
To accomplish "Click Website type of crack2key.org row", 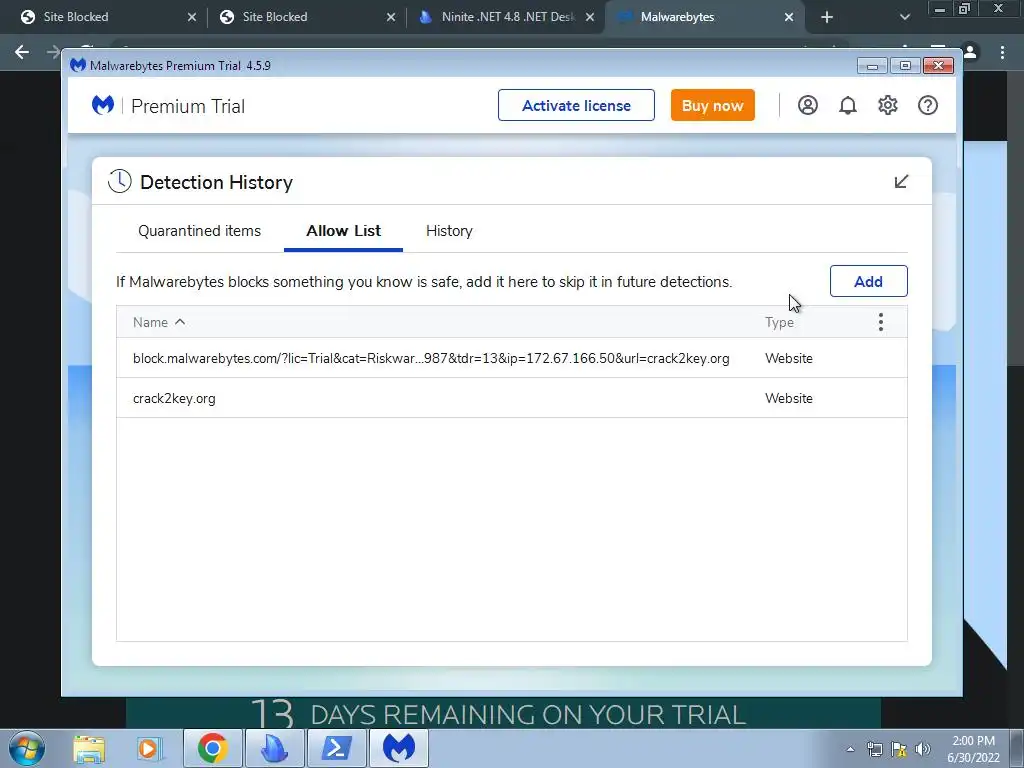I will click(x=789, y=398).
